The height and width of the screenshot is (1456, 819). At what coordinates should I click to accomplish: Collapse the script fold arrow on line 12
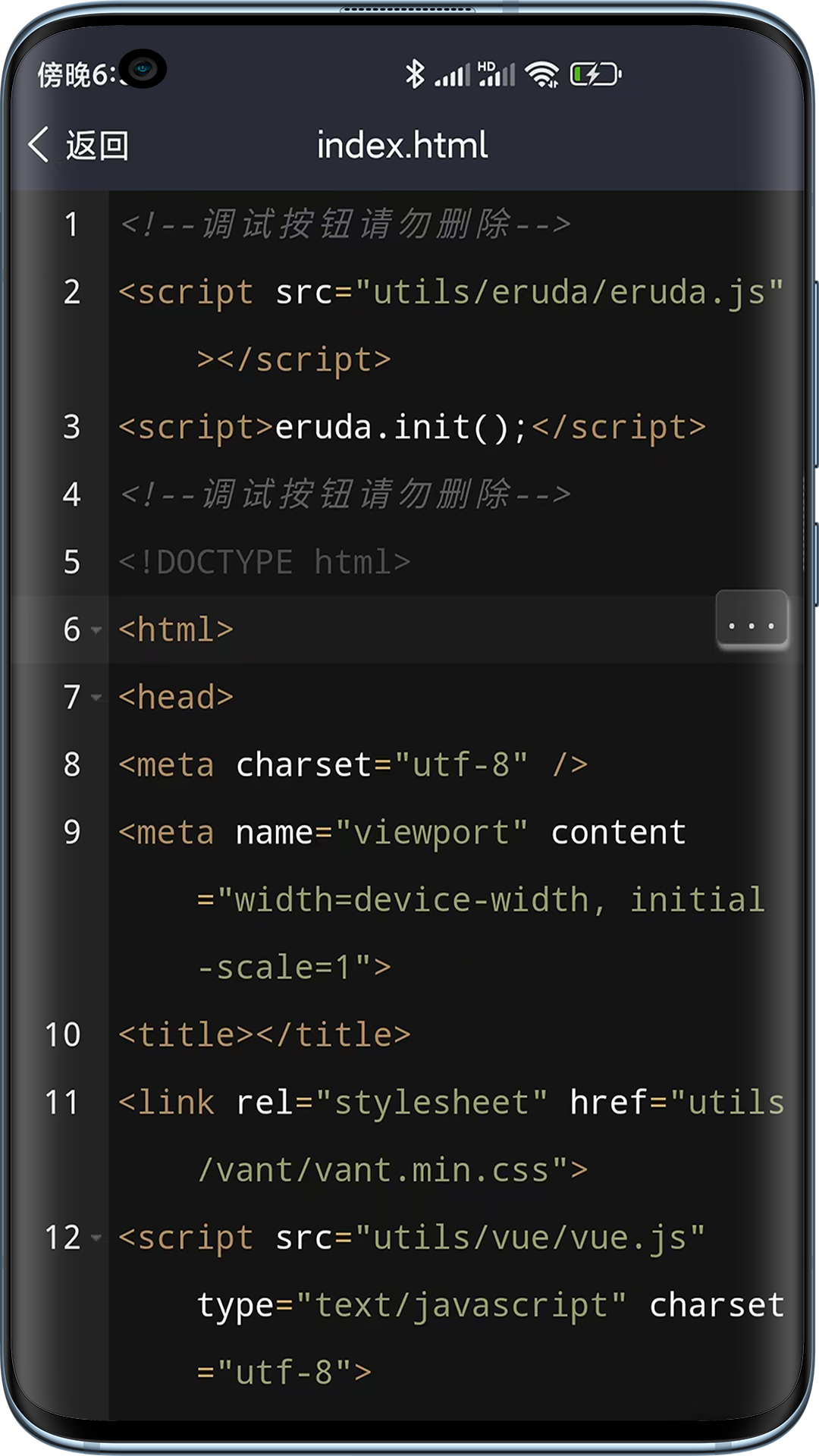pos(96,1238)
